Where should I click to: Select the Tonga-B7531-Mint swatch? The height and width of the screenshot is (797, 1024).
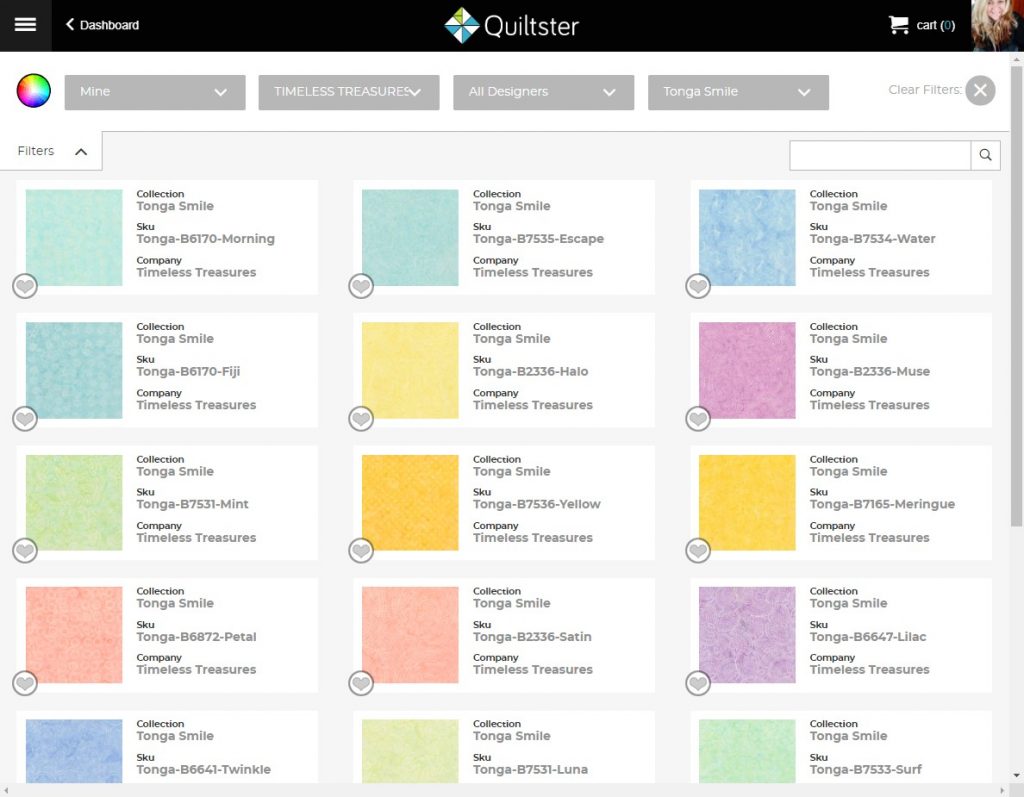point(74,503)
